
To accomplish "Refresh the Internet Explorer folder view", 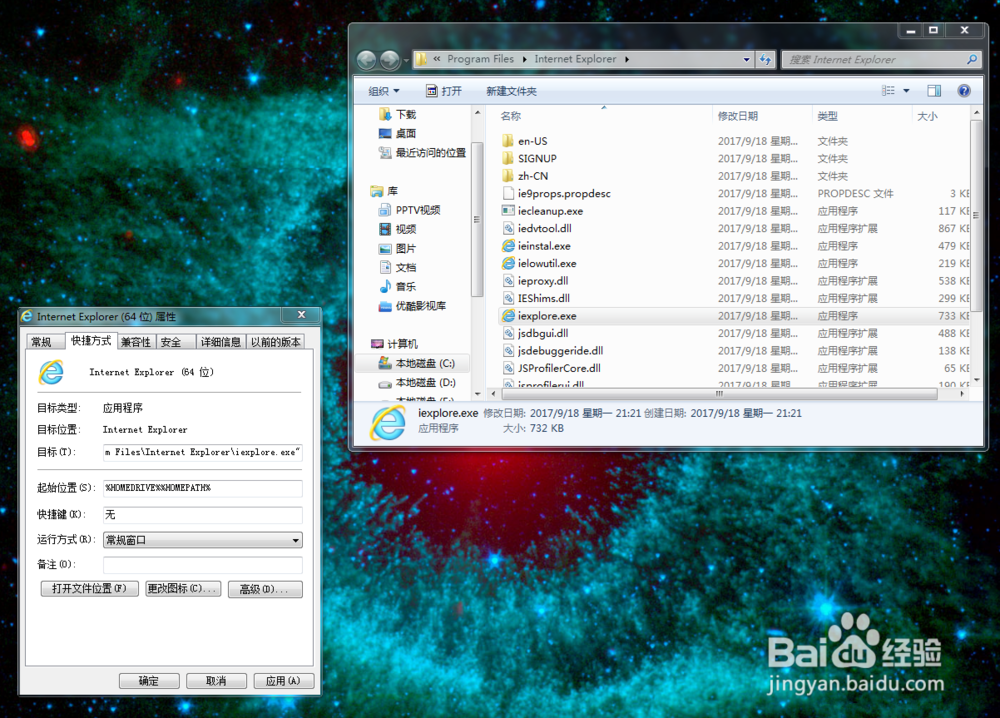I will pyautogui.click(x=765, y=59).
